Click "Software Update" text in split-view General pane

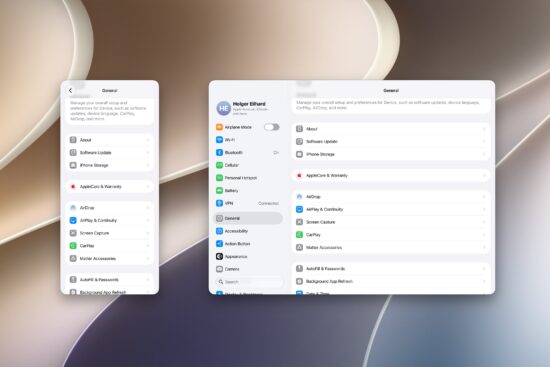pyautogui.click(x=322, y=141)
